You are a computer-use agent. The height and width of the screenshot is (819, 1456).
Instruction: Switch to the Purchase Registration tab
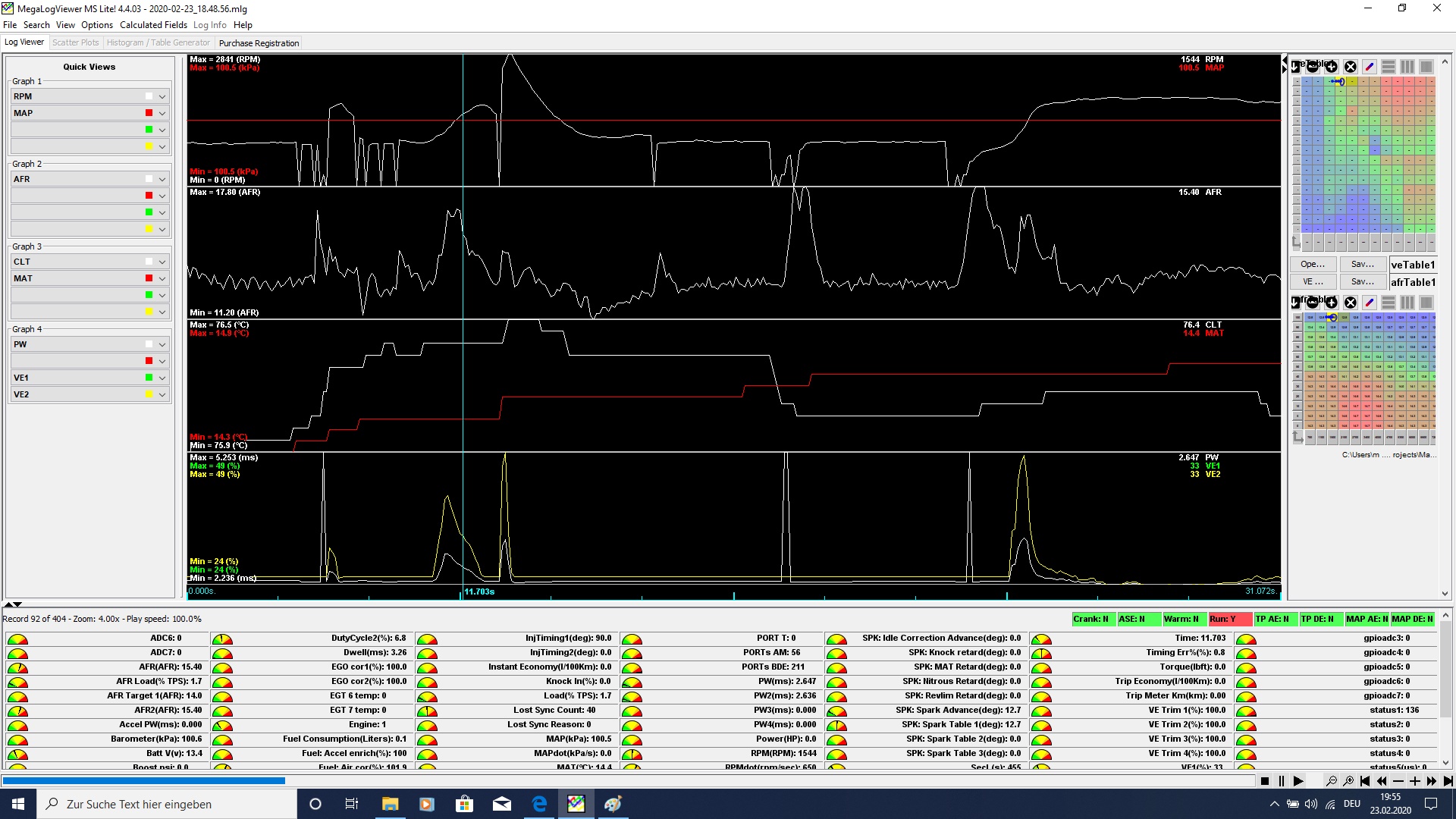tap(259, 43)
